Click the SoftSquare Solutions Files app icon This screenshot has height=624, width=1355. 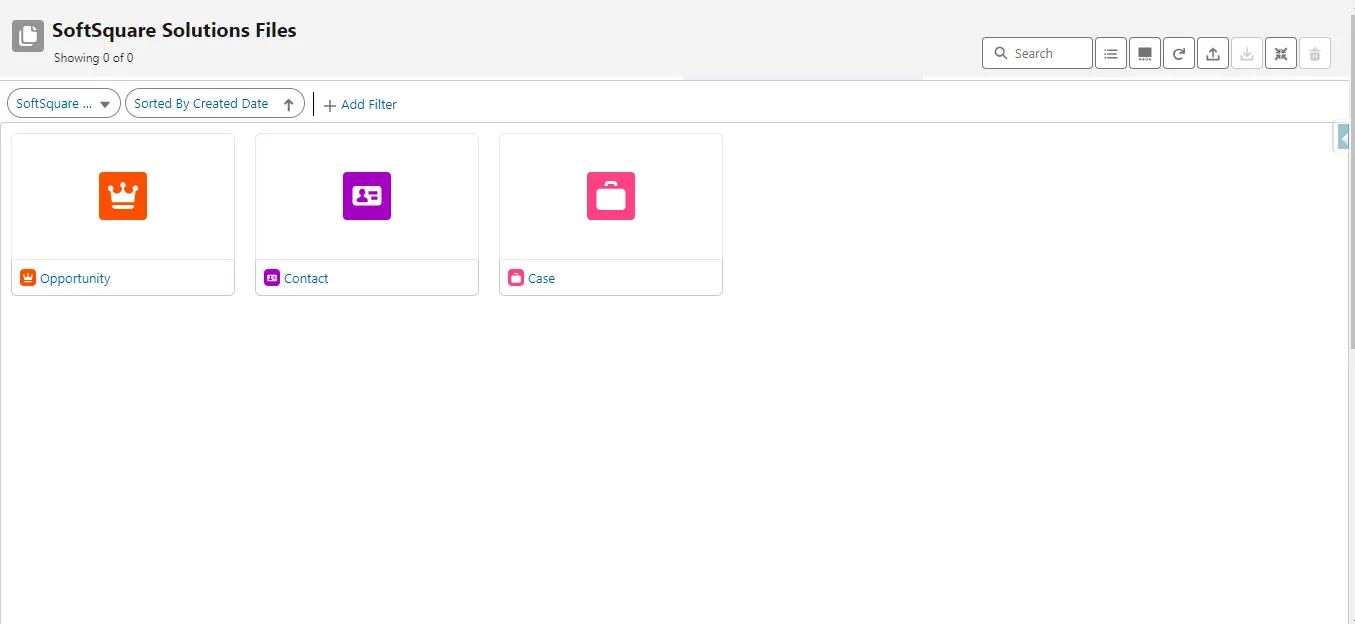point(27,37)
